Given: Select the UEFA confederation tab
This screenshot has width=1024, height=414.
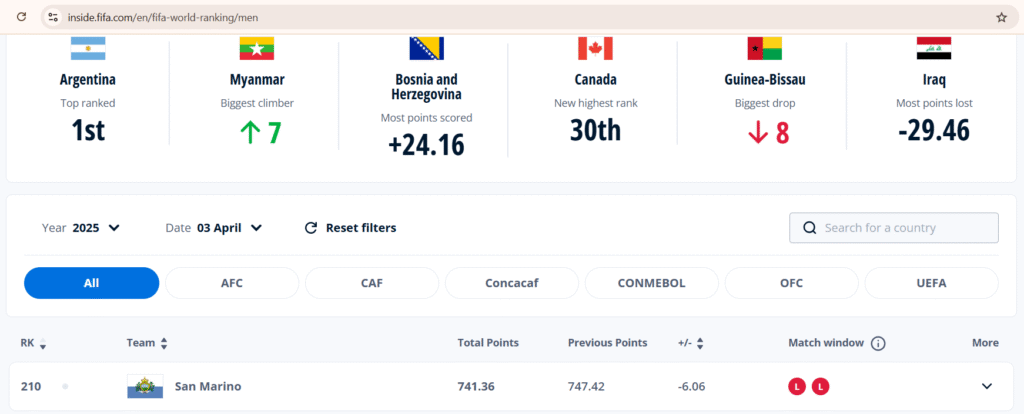Looking at the screenshot, I should tap(931, 283).
